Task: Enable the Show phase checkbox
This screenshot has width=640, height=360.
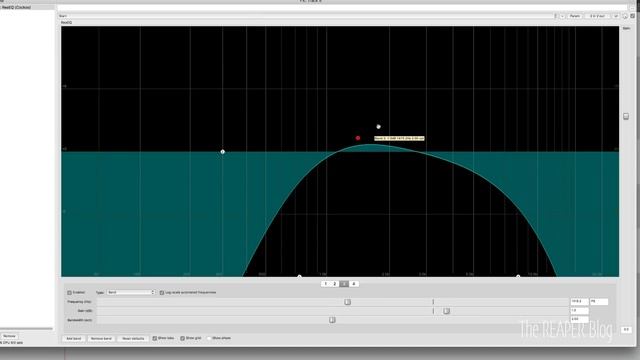Action: pos(209,338)
